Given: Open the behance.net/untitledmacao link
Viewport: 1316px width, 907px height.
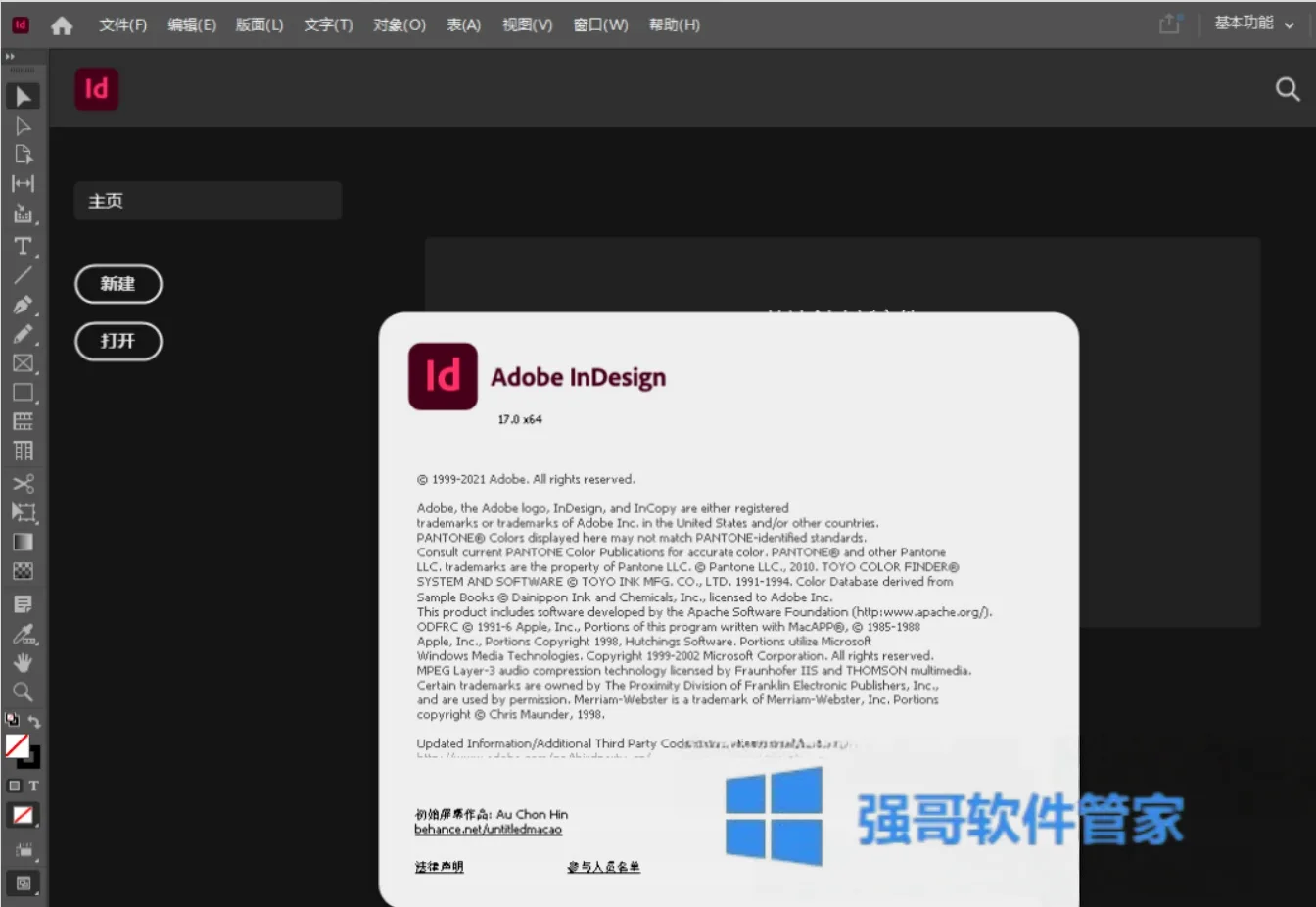Looking at the screenshot, I should (x=488, y=830).
